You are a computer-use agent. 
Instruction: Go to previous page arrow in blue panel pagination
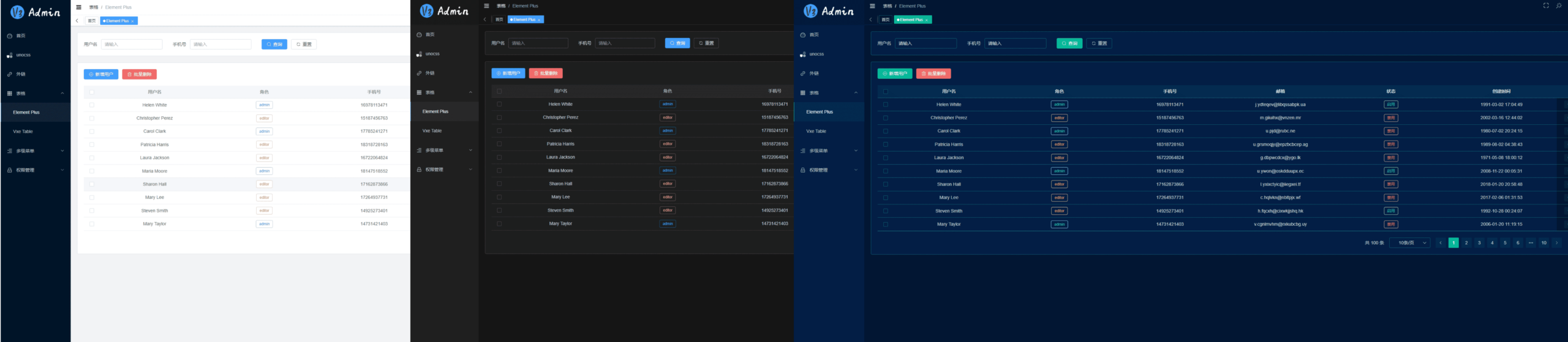1441,243
